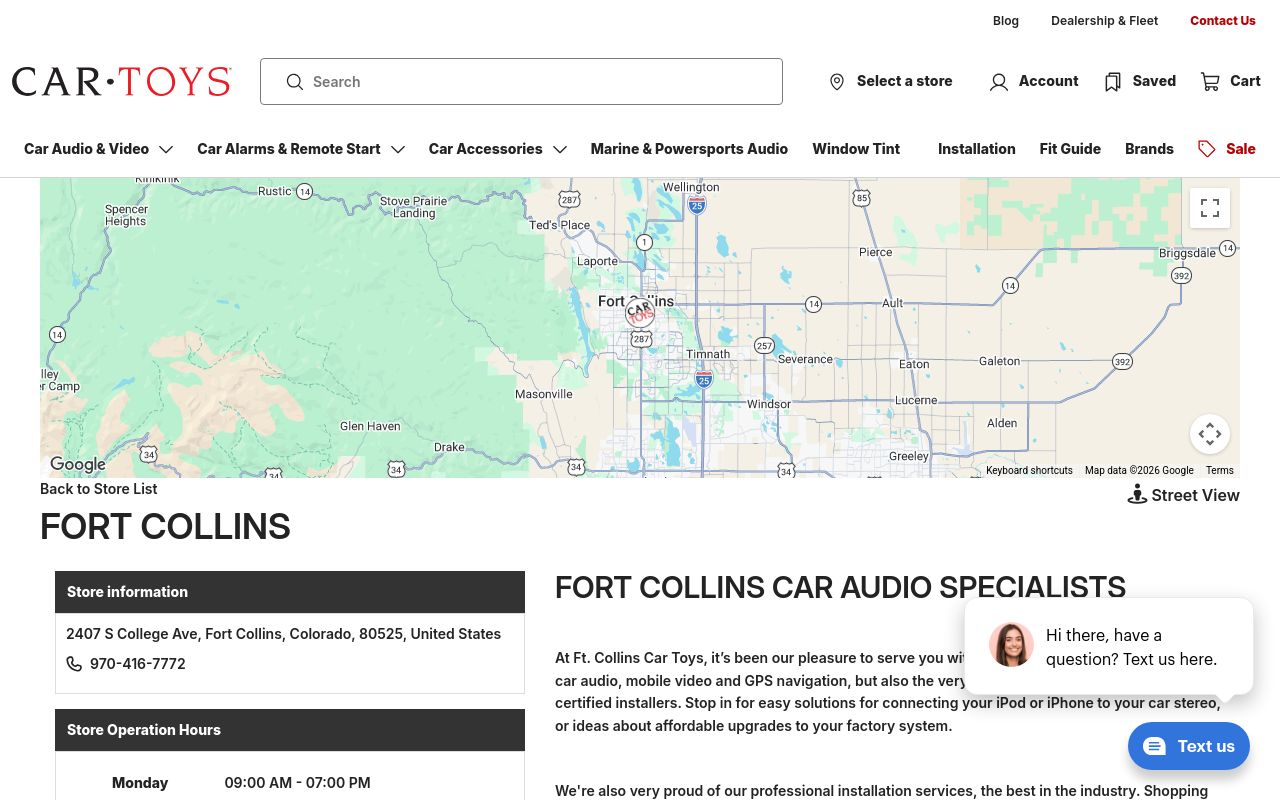Click the Google logo on map
The height and width of the screenshot is (800, 1280).
click(x=78, y=464)
